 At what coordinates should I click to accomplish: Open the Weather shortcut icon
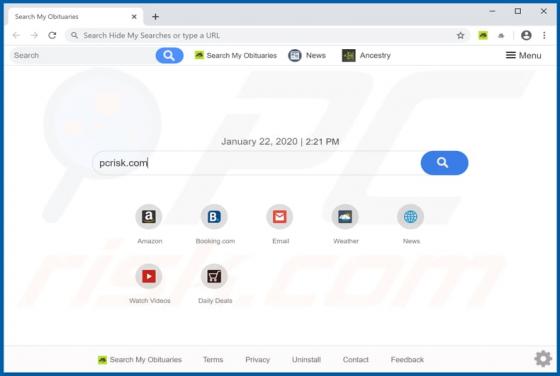[x=345, y=216]
